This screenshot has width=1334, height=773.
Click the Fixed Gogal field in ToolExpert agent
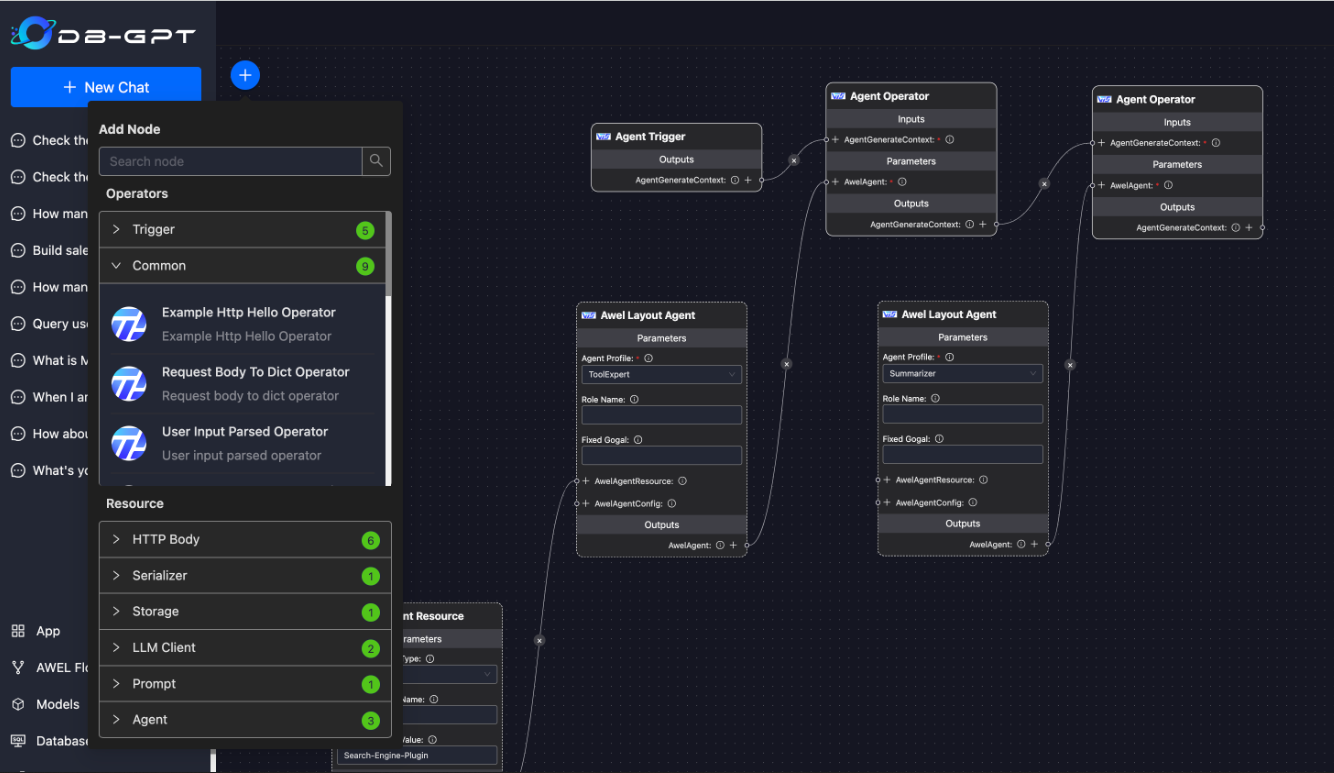tap(662, 455)
